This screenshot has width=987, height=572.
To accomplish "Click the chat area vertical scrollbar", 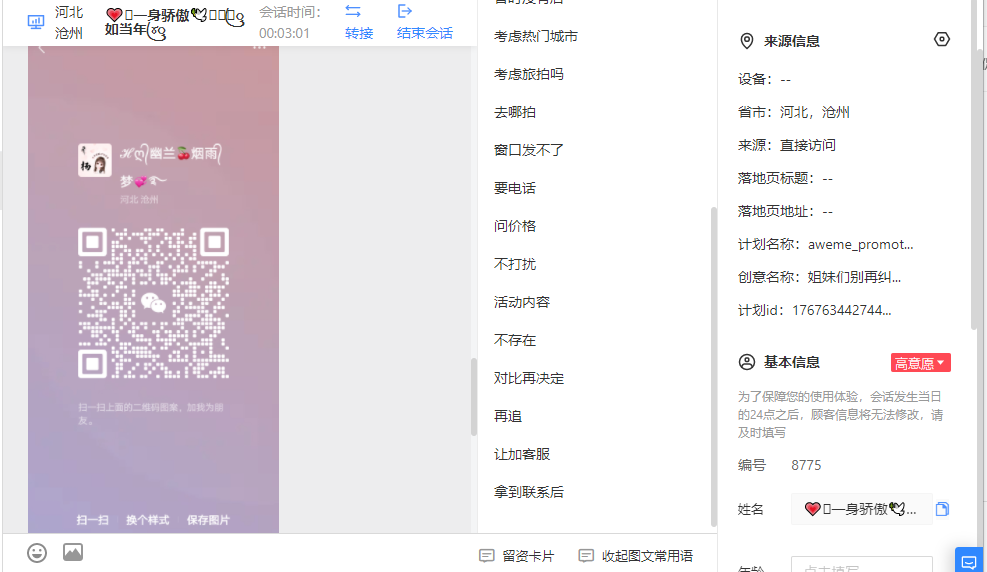I will tap(473, 397).
